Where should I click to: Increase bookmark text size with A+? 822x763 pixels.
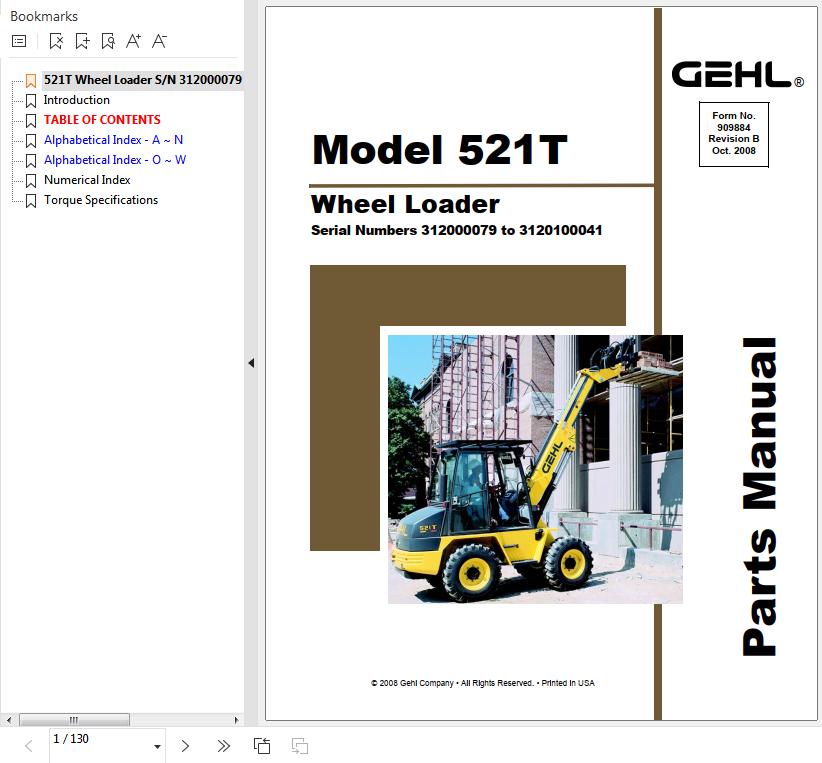(133, 41)
